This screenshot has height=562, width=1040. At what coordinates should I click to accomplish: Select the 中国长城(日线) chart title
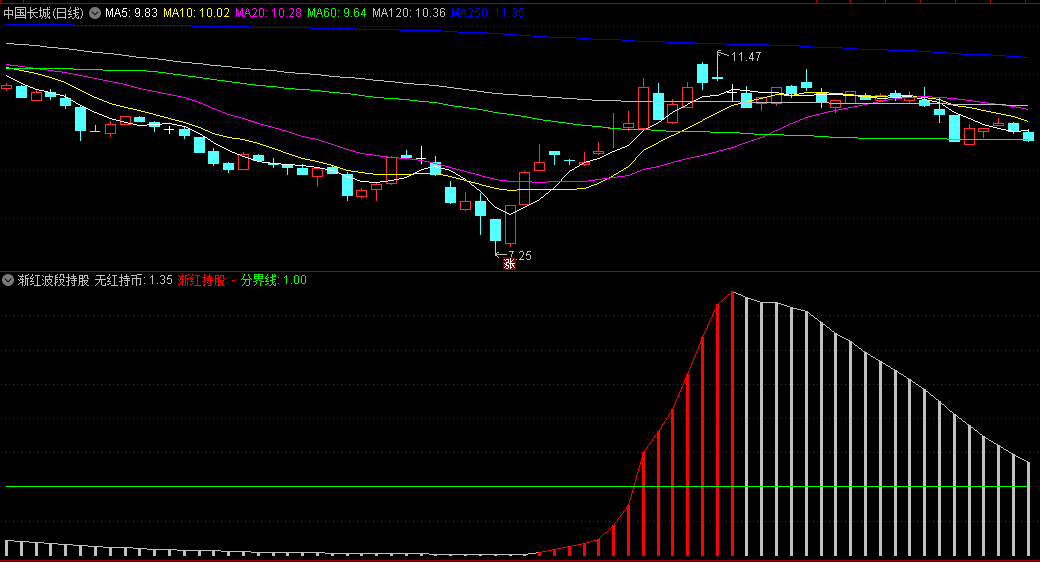pyautogui.click(x=44, y=13)
